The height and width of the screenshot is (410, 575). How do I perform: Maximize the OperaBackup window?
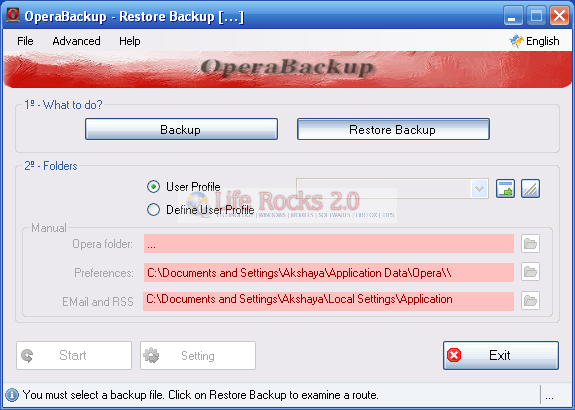click(x=536, y=16)
